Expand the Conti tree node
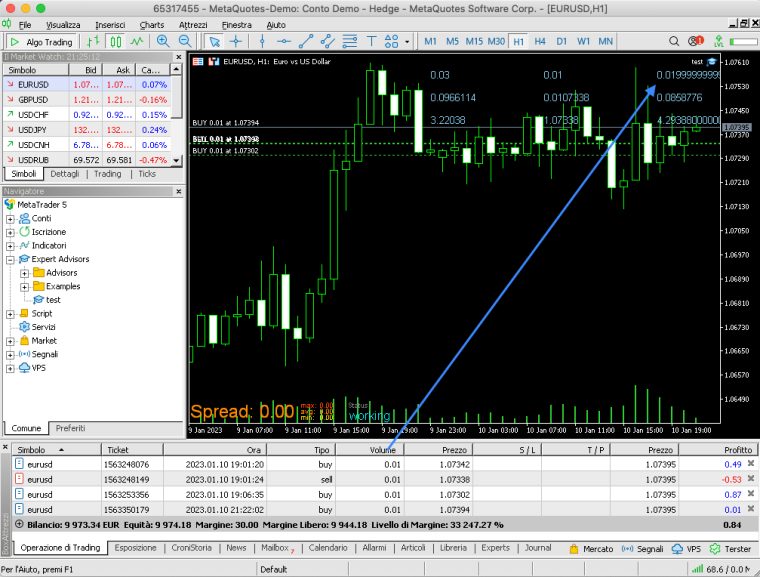 pos(10,219)
